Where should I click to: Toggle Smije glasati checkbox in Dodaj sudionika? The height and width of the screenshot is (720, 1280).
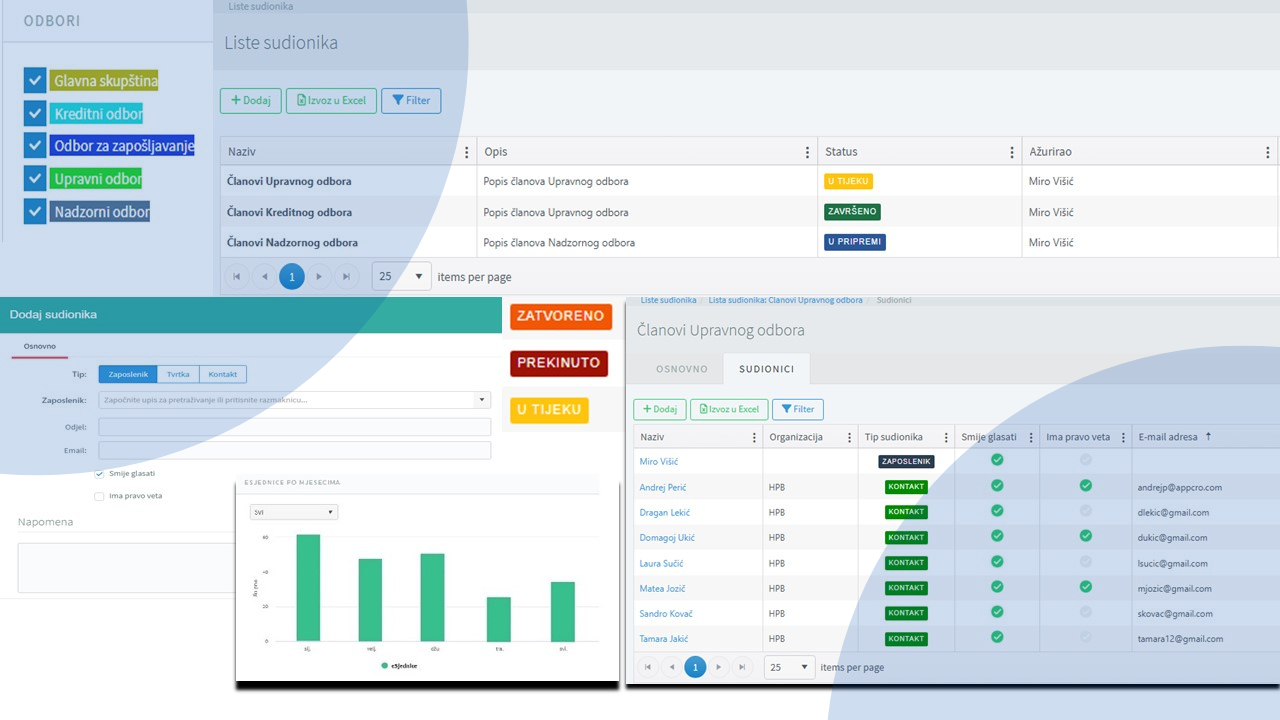[x=99, y=473]
